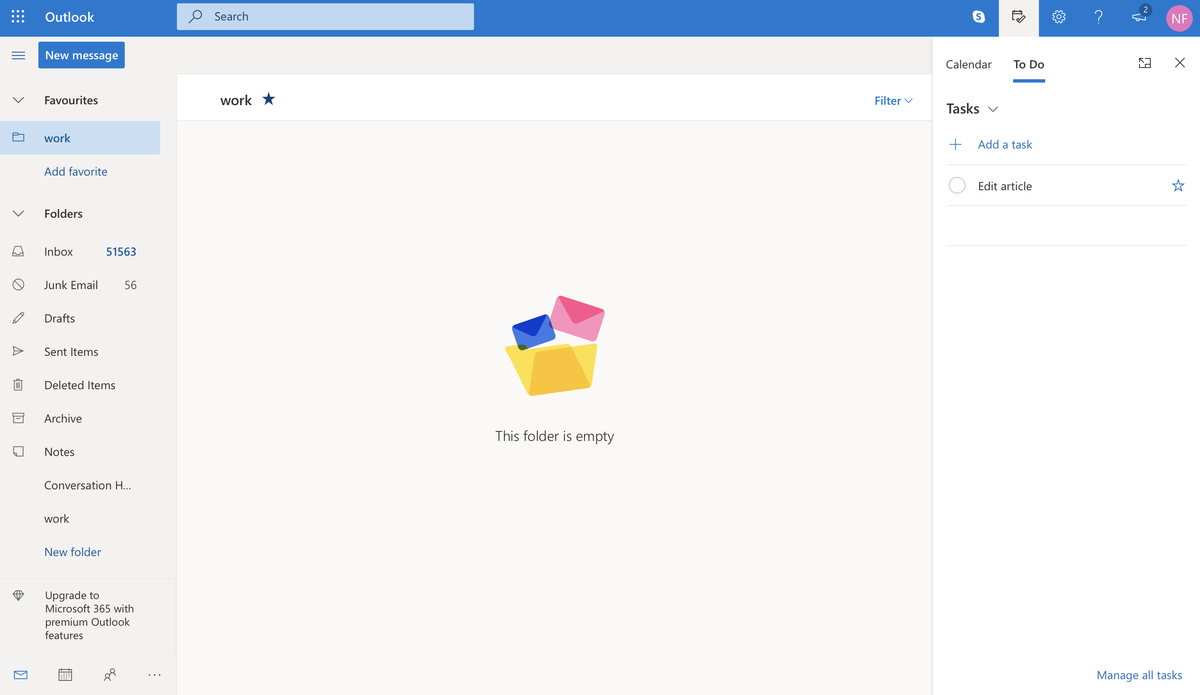The image size is (1200, 695).
Task: Pop out the To Do panel
Action: 1144,62
